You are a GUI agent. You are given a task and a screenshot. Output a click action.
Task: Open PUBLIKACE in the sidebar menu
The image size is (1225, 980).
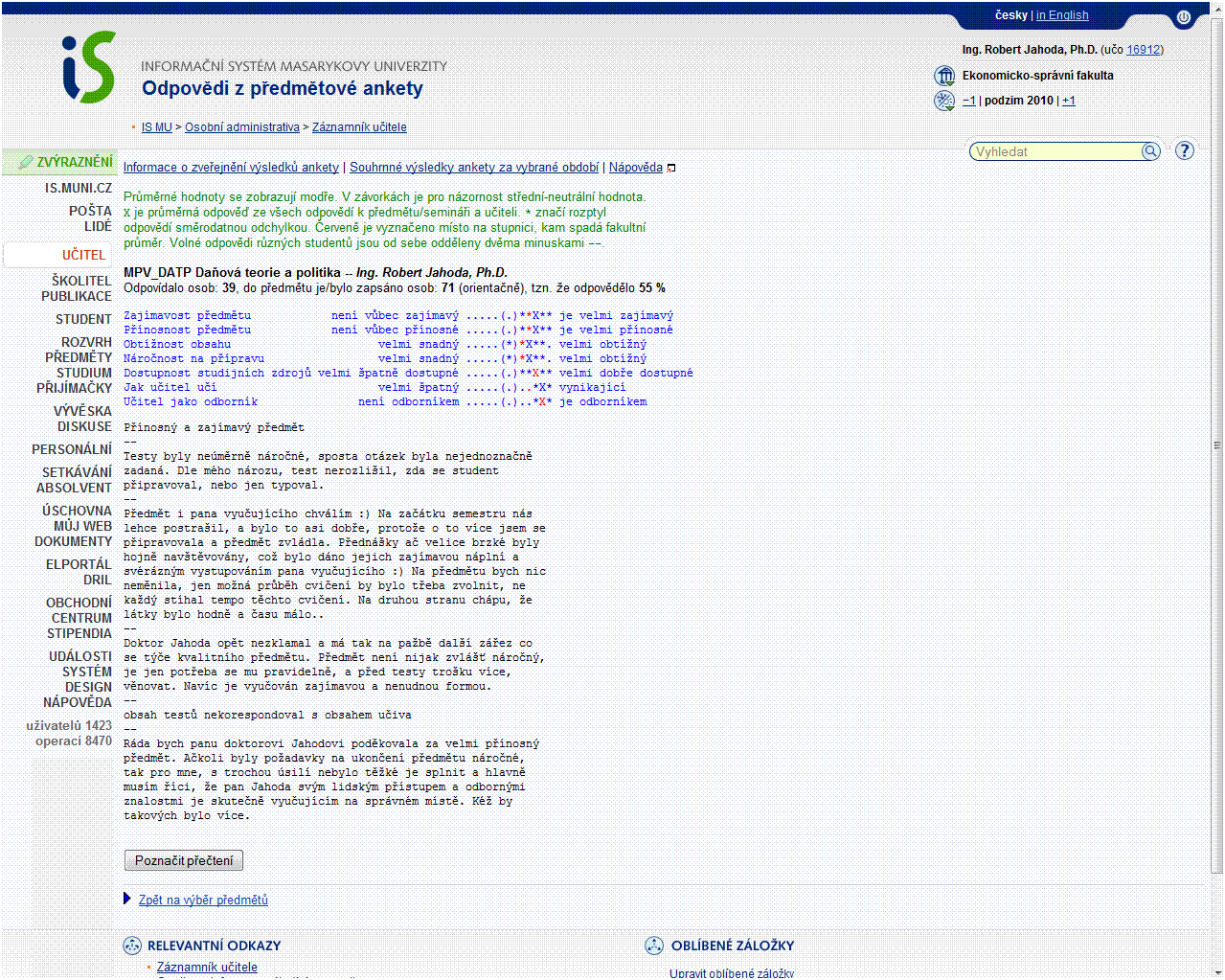pyautogui.click(x=77, y=296)
